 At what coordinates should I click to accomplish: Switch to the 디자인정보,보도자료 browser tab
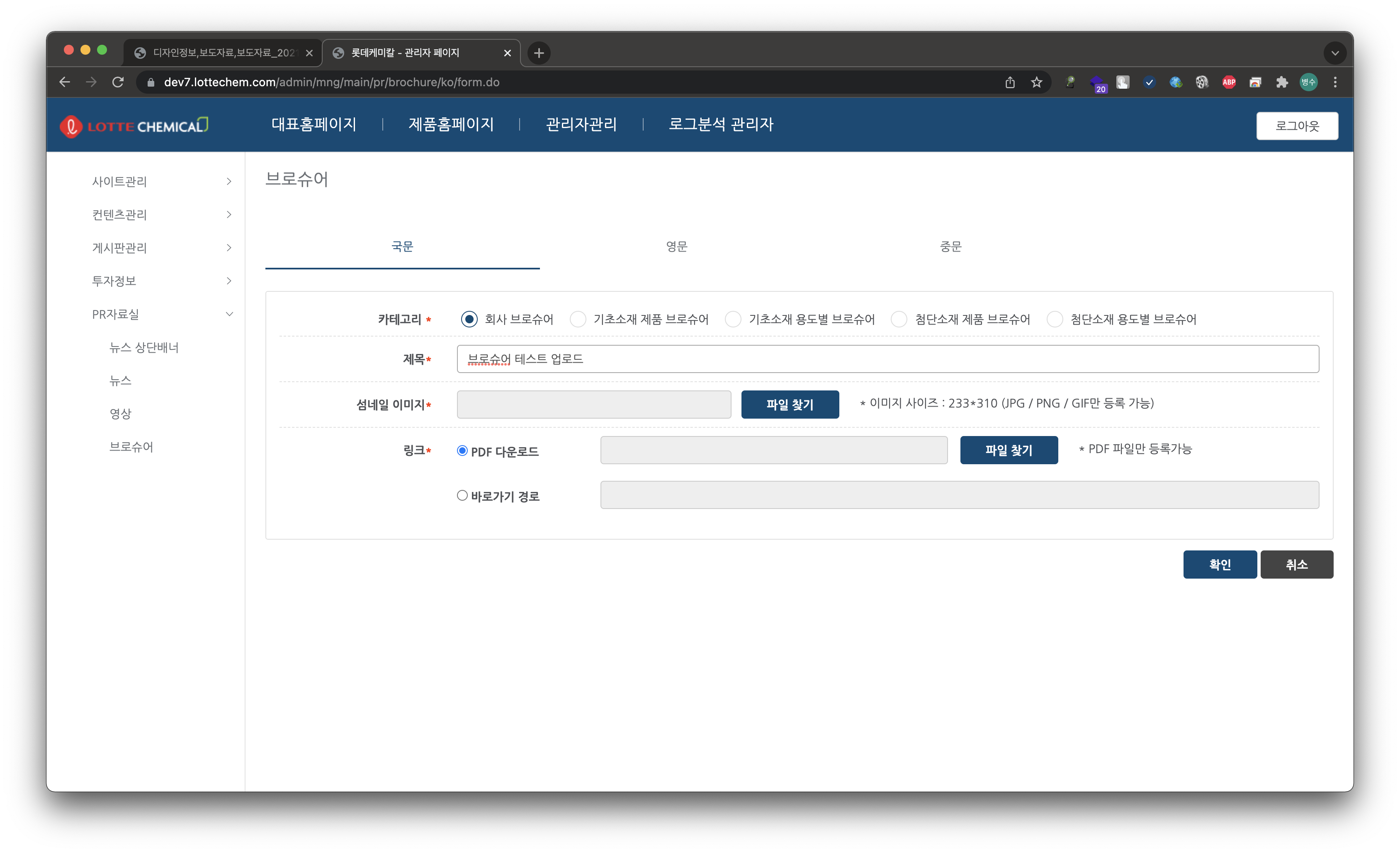[223, 53]
